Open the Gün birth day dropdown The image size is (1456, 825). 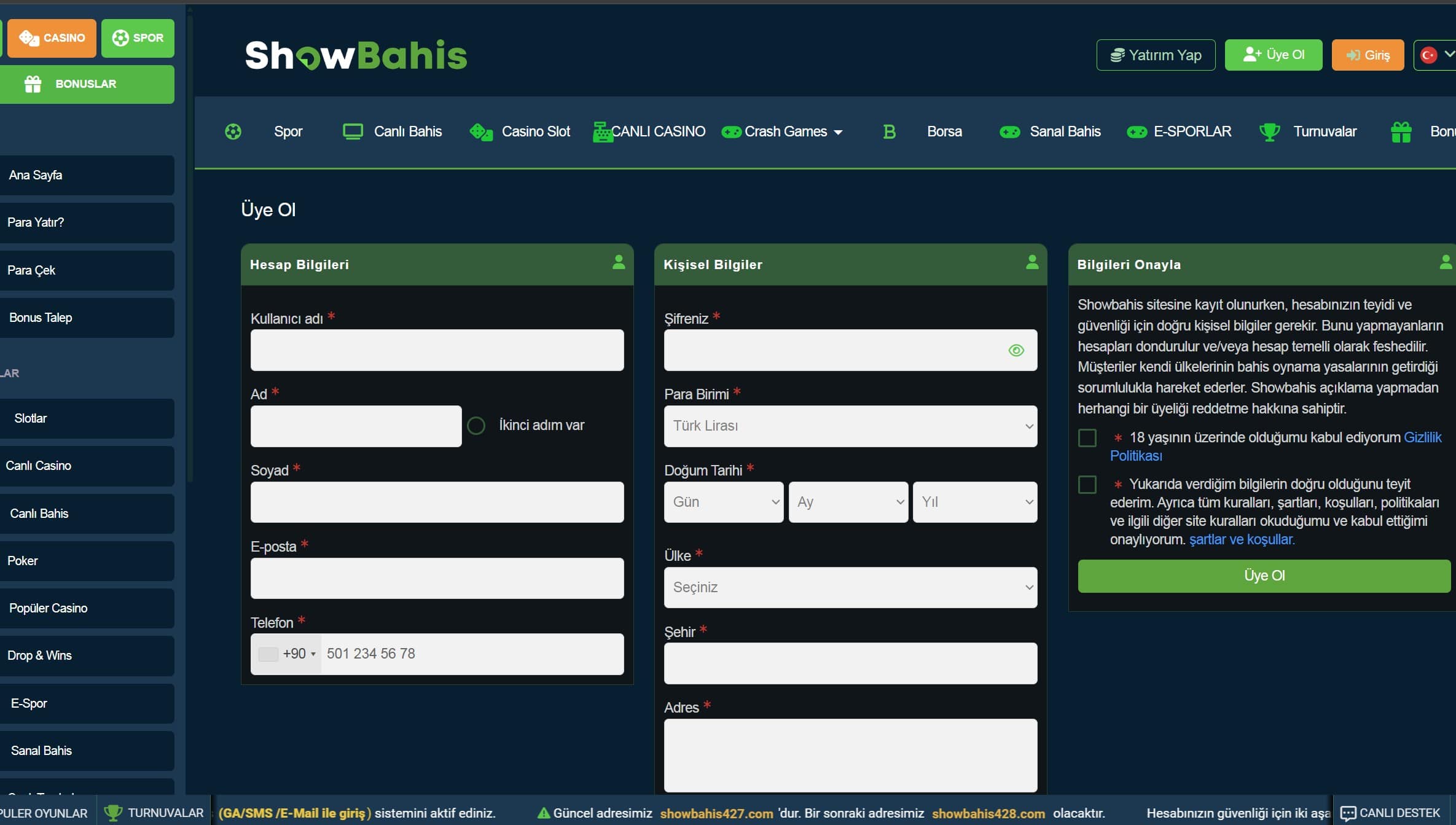coord(724,502)
